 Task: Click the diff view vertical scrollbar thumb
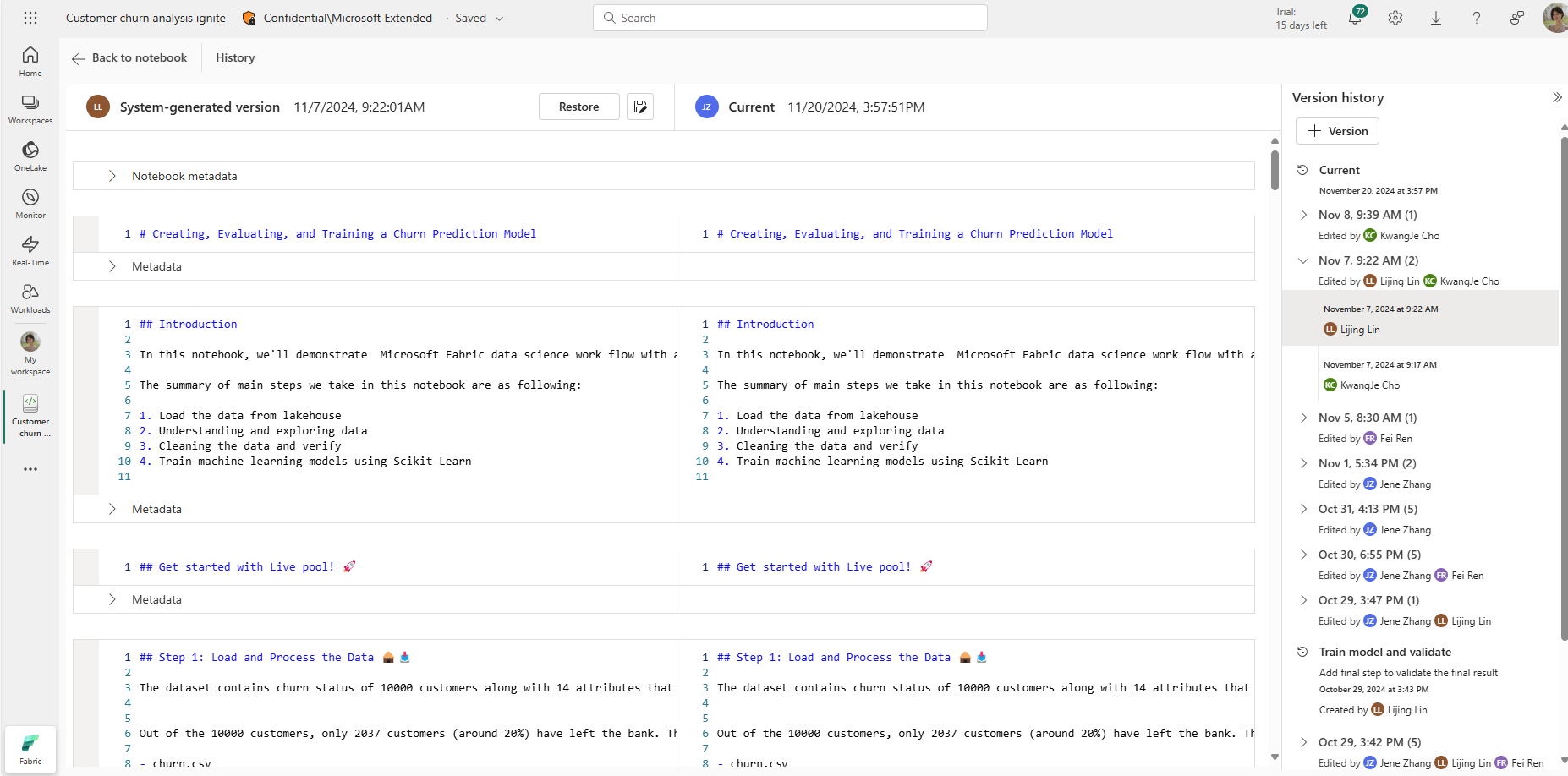1275,170
